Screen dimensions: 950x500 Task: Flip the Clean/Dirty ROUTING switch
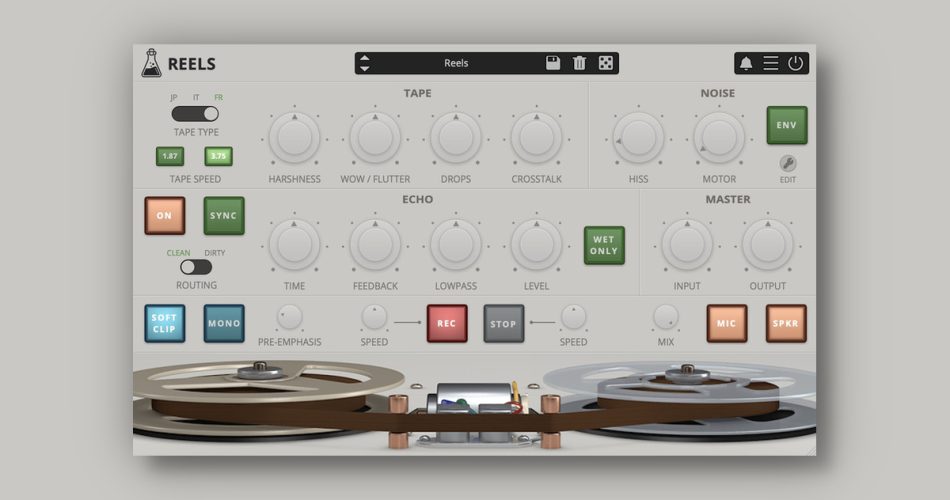(x=195, y=267)
